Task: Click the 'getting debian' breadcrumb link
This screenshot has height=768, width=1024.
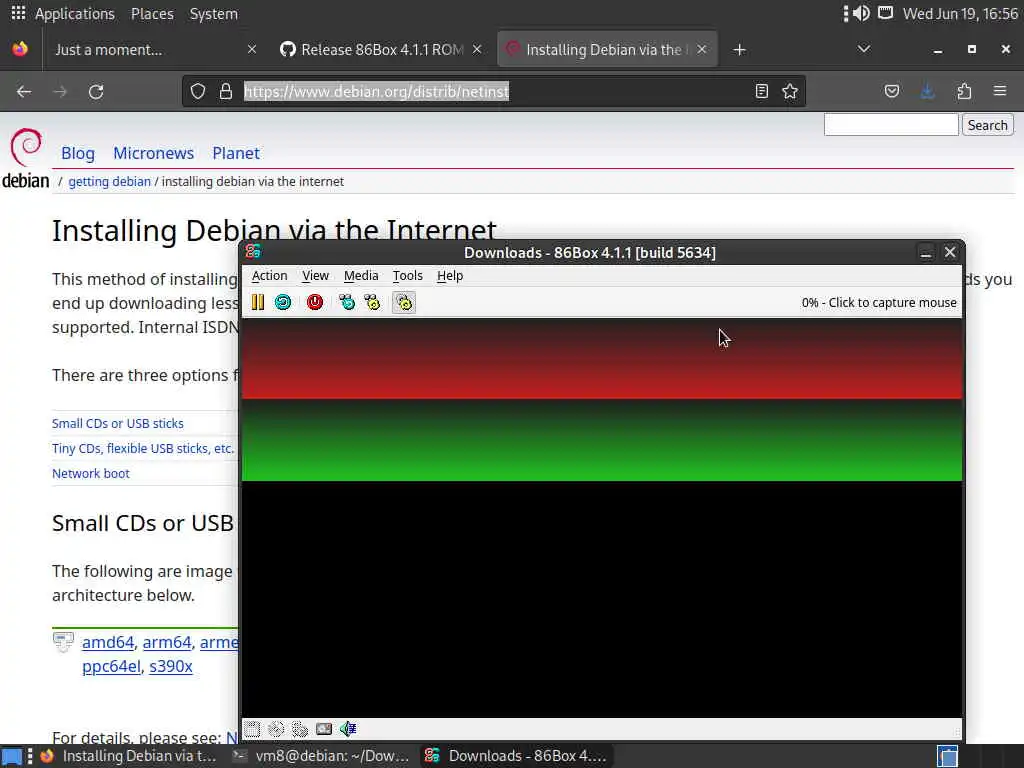Action: (109, 182)
